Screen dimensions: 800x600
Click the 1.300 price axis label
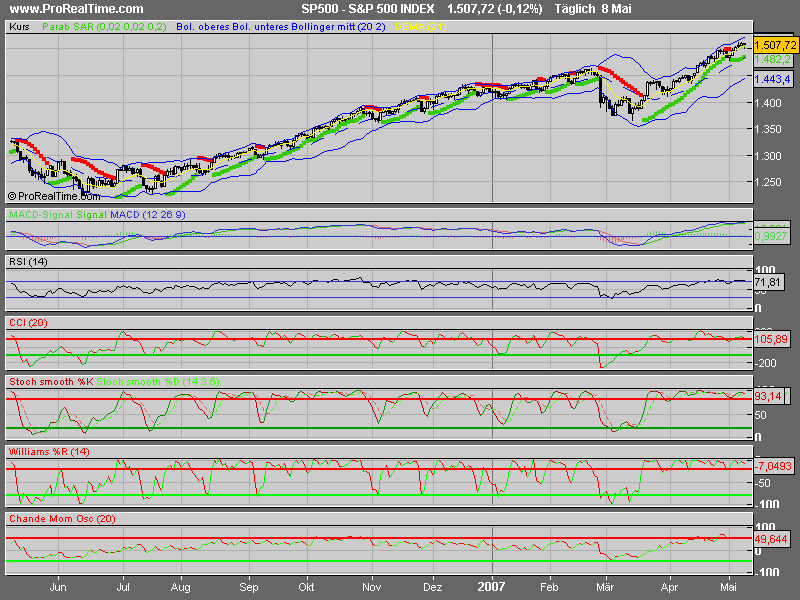[770, 156]
